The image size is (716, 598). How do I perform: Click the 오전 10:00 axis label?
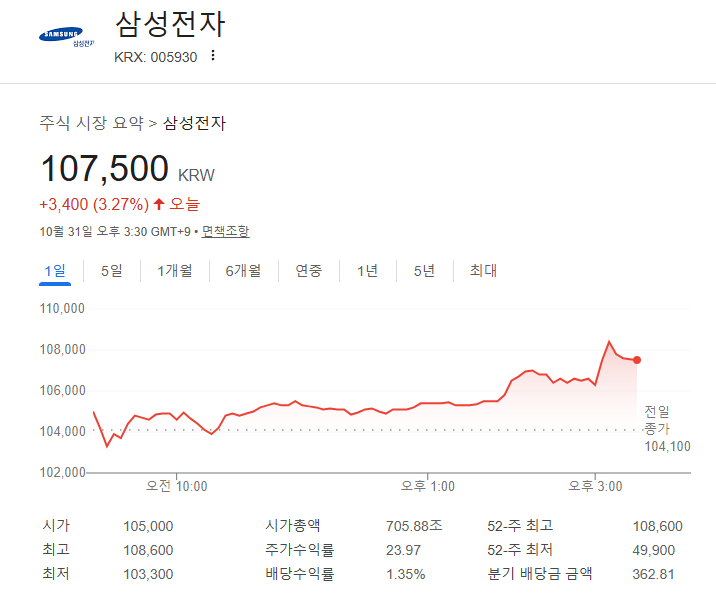point(177,486)
